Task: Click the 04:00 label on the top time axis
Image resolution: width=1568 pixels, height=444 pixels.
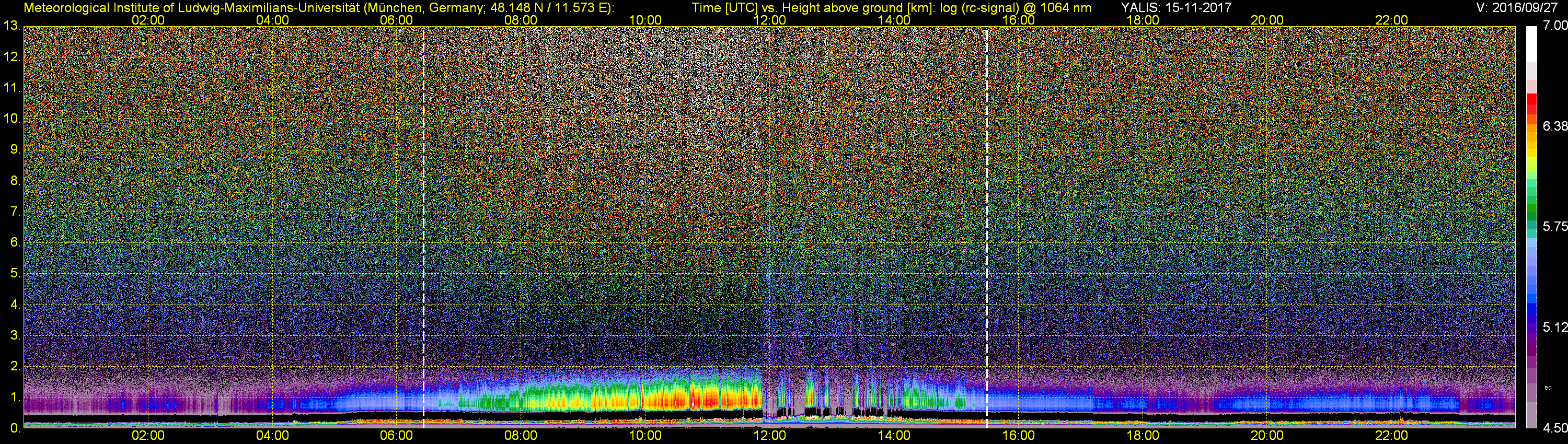Action: pos(272,20)
